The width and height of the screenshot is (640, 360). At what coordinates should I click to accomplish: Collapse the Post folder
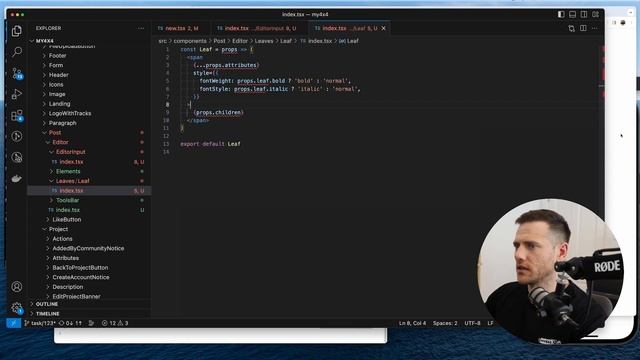pos(89,132)
